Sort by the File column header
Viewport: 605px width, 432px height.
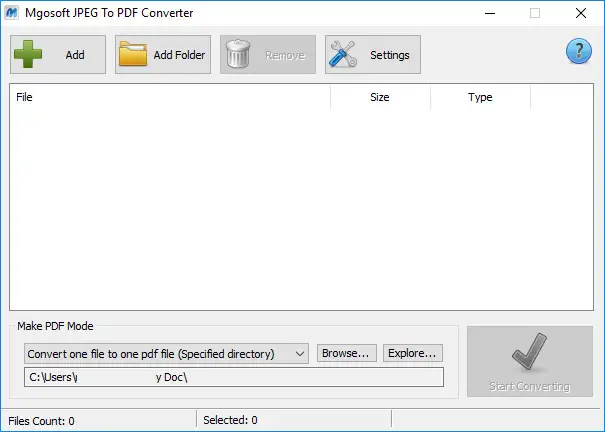point(170,97)
